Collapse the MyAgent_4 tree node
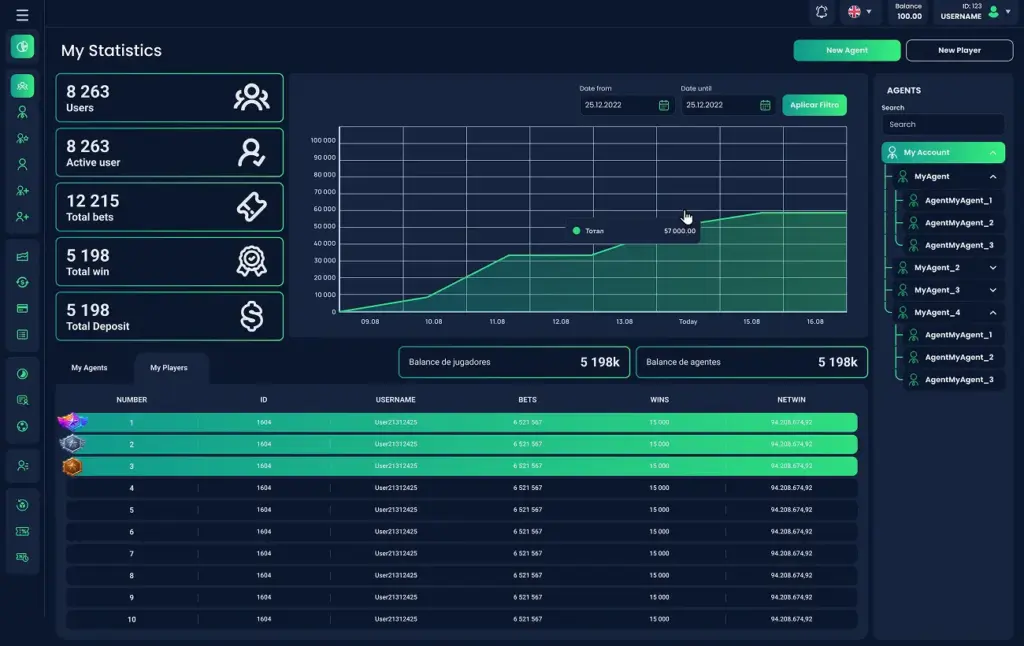The width and height of the screenshot is (1024, 646). pyautogui.click(x=993, y=313)
